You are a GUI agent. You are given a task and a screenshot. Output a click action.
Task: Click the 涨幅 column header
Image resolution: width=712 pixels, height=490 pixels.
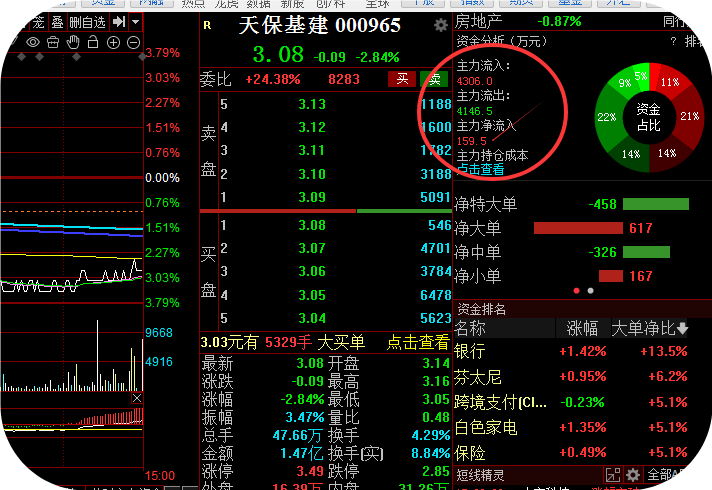(582, 328)
